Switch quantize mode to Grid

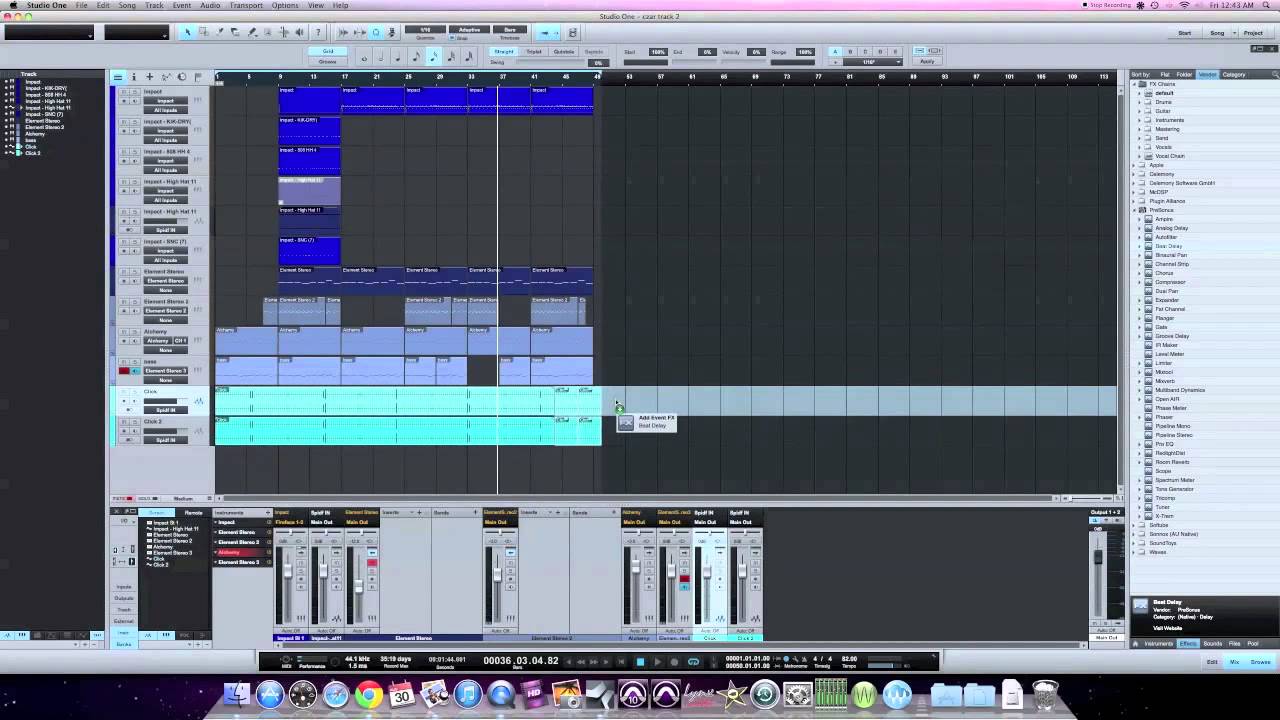tap(327, 51)
